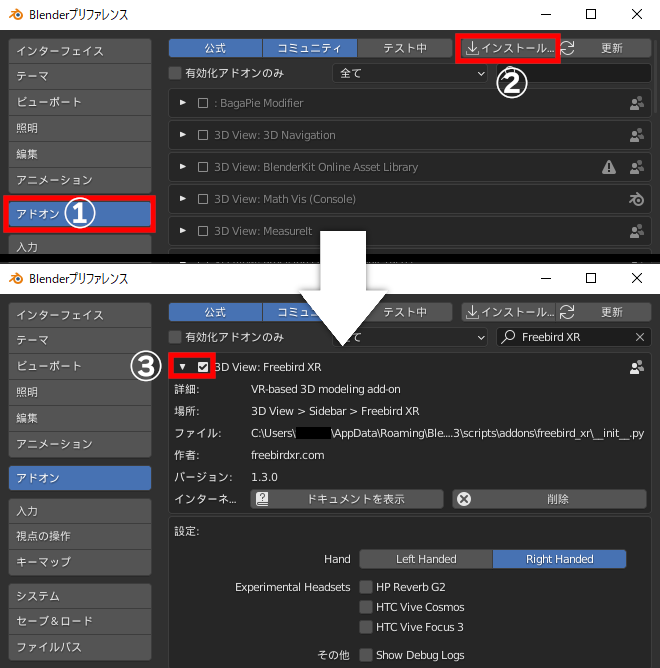This screenshot has height=668, width=660.
Task: Click 削除 to remove the add-on
Action: point(549,499)
